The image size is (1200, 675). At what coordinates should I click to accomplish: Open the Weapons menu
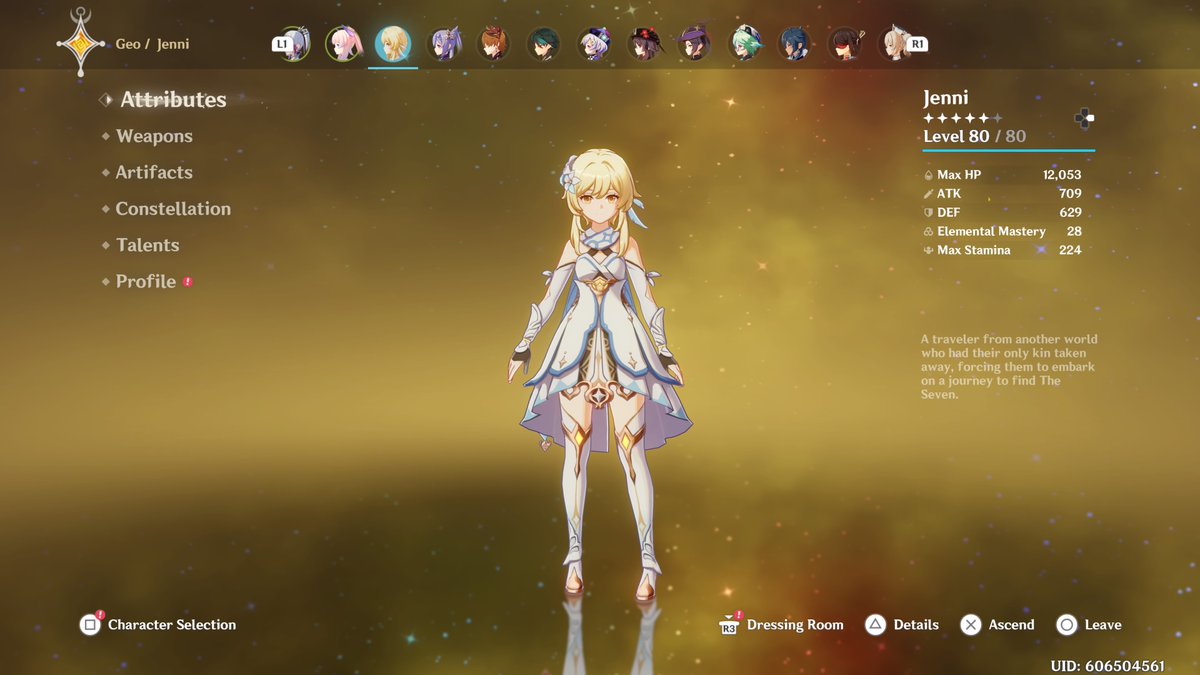pos(154,136)
